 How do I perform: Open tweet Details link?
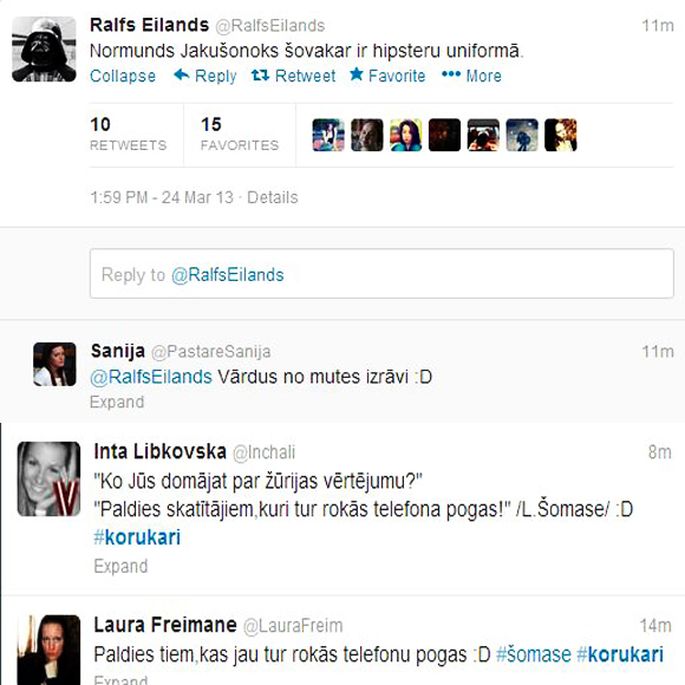pos(273,197)
